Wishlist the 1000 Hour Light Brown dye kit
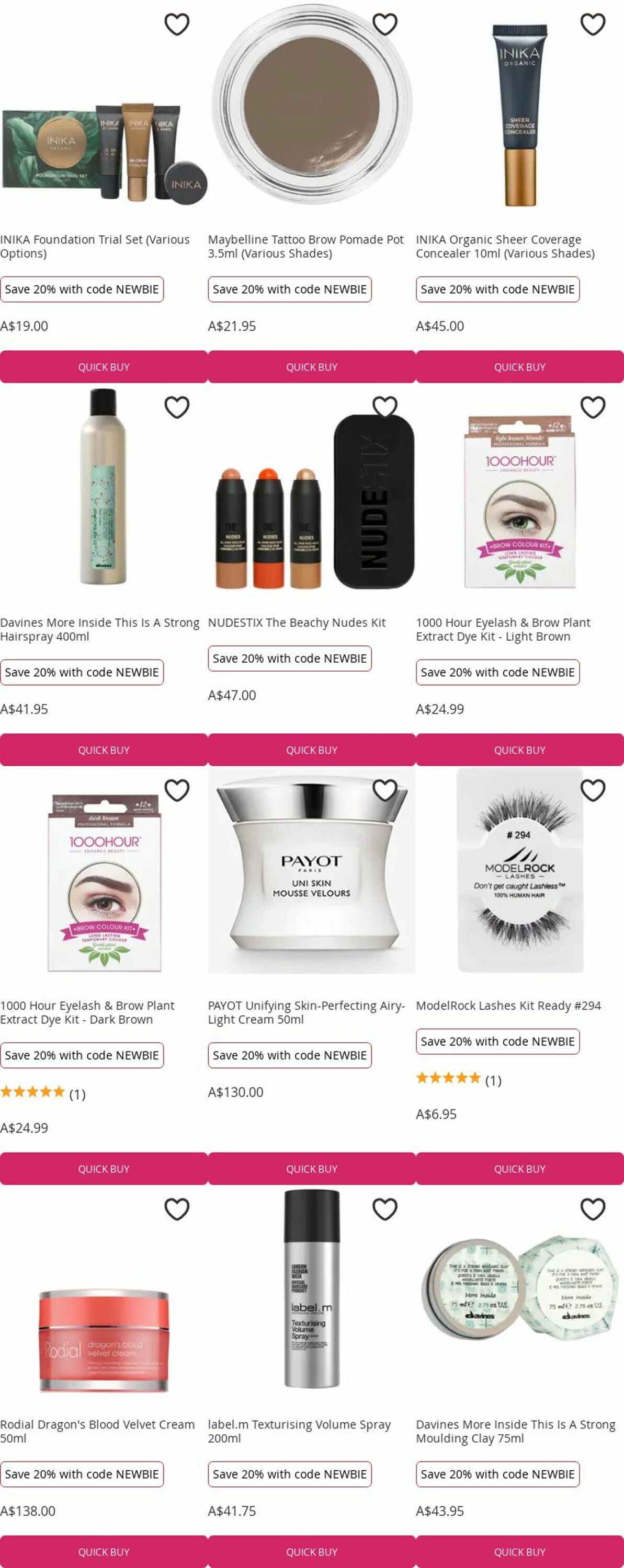This screenshot has width=624, height=1568. tap(592, 407)
